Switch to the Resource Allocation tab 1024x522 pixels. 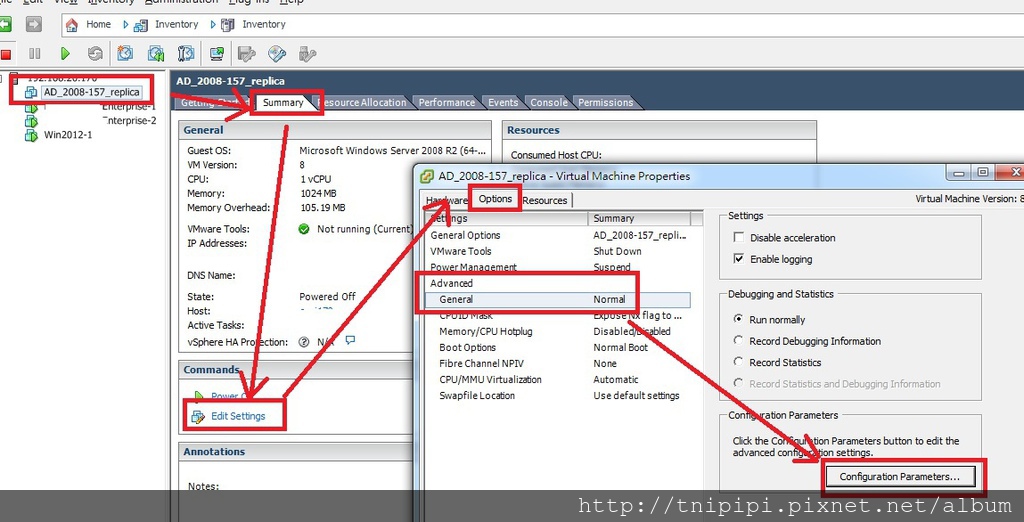pos(361,103)
